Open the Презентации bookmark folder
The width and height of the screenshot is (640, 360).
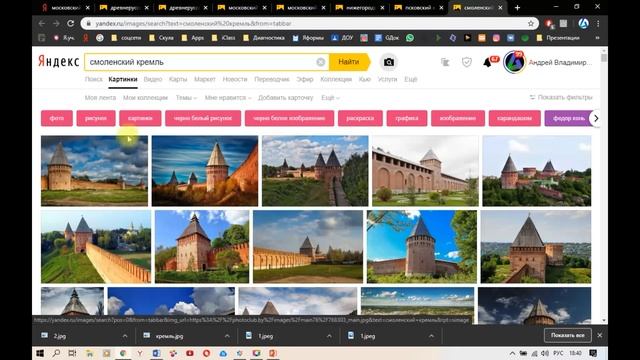(x=558, y=38)
